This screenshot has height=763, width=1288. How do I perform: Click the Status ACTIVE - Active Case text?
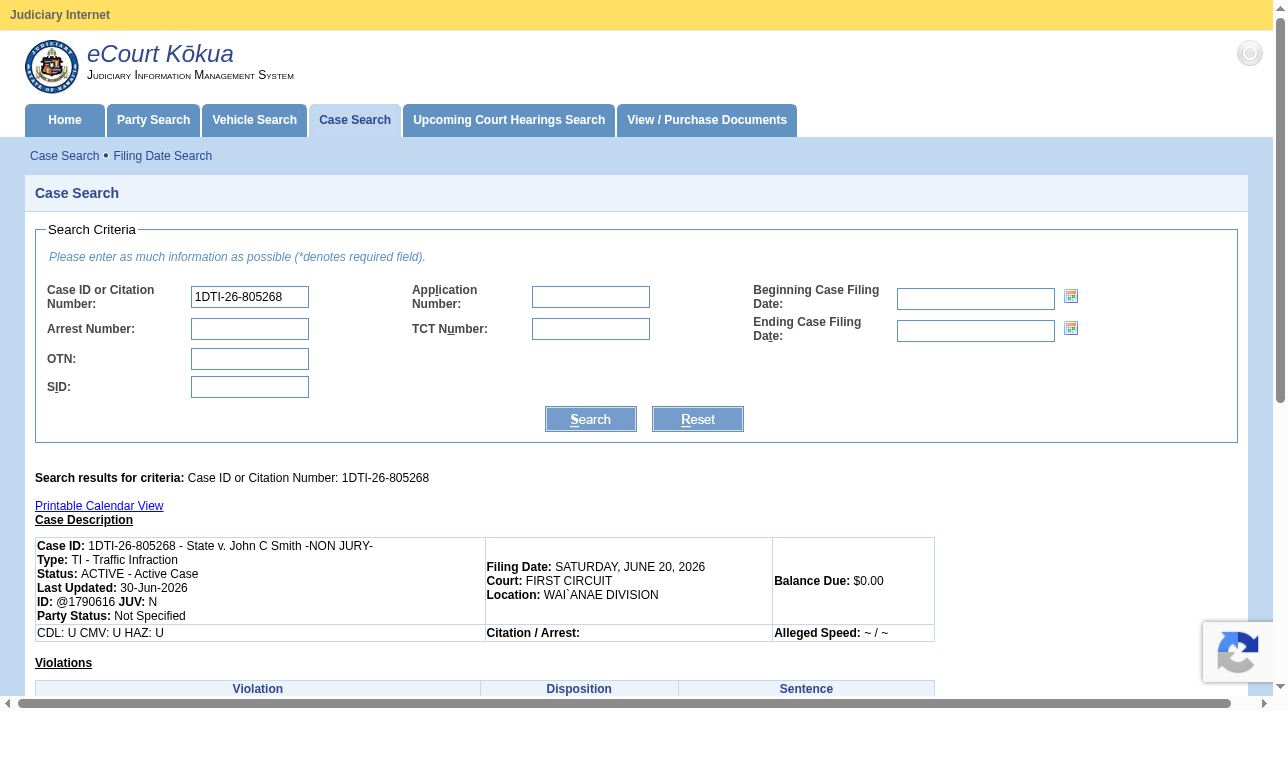pos(118,574)
